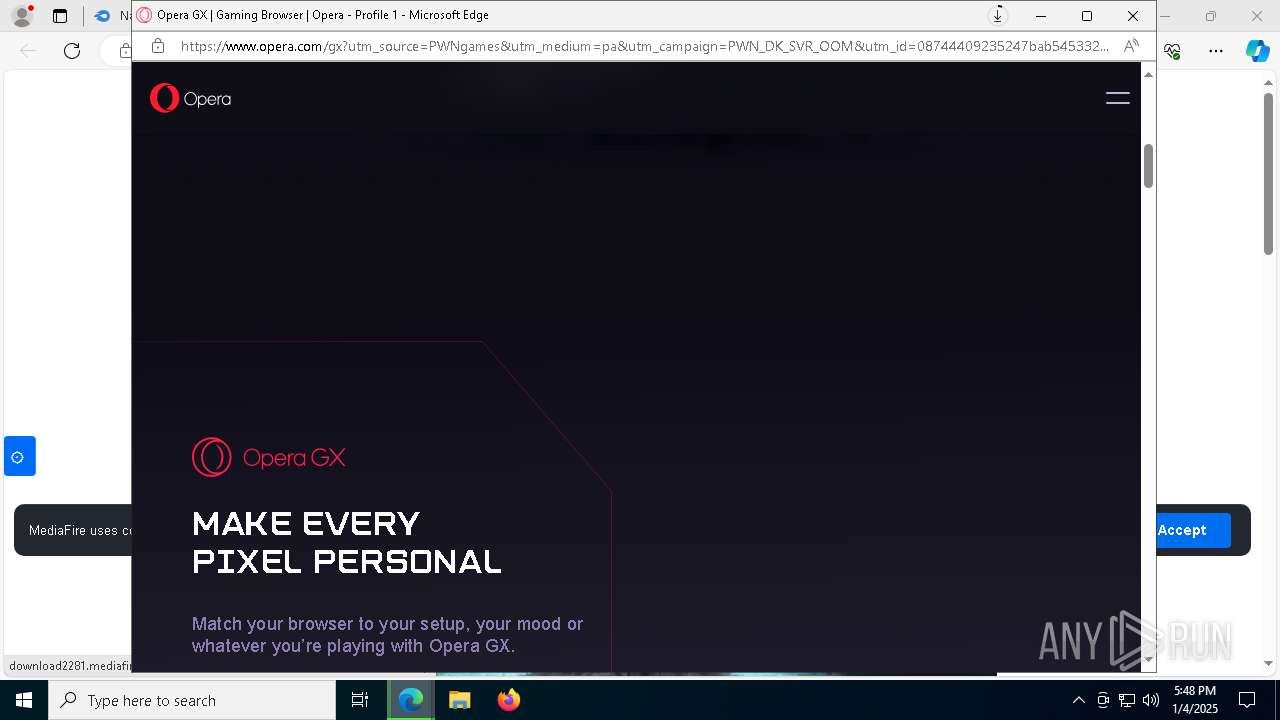Open the profile avatar in background Edge window
The height and width of the screenshot is (720, 1280).
pyautogui.click(x=21, y=16)
